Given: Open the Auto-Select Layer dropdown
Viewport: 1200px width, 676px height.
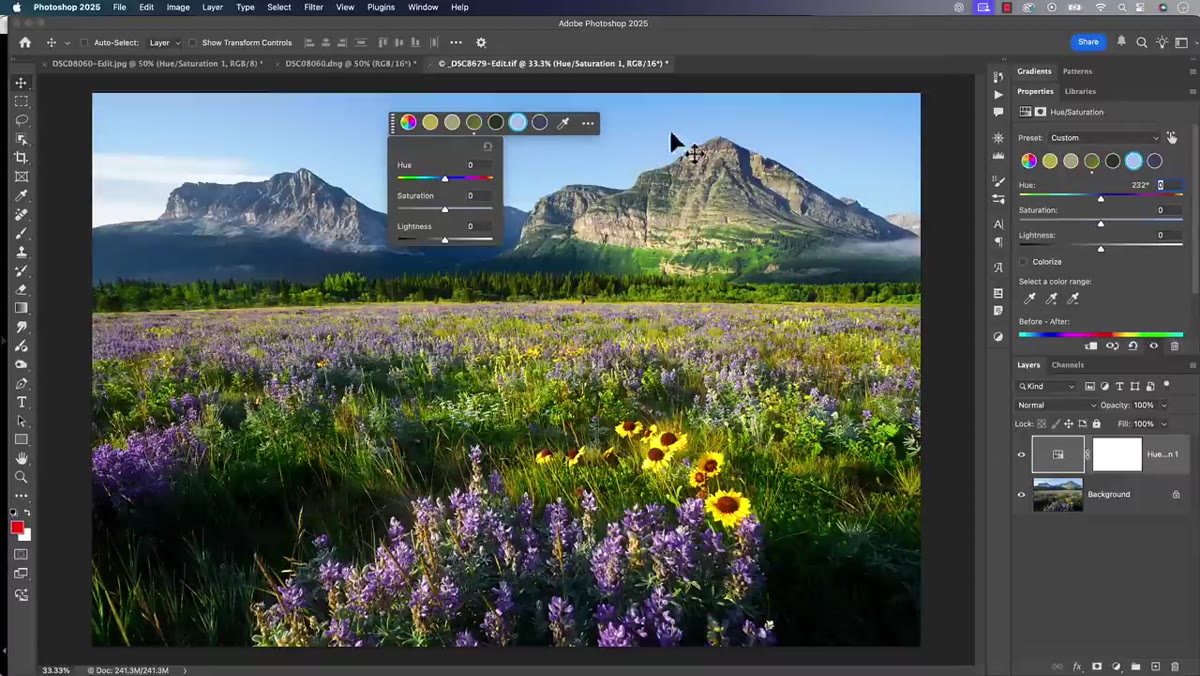Looking at the screenshot, I should (x=164, y=43).
